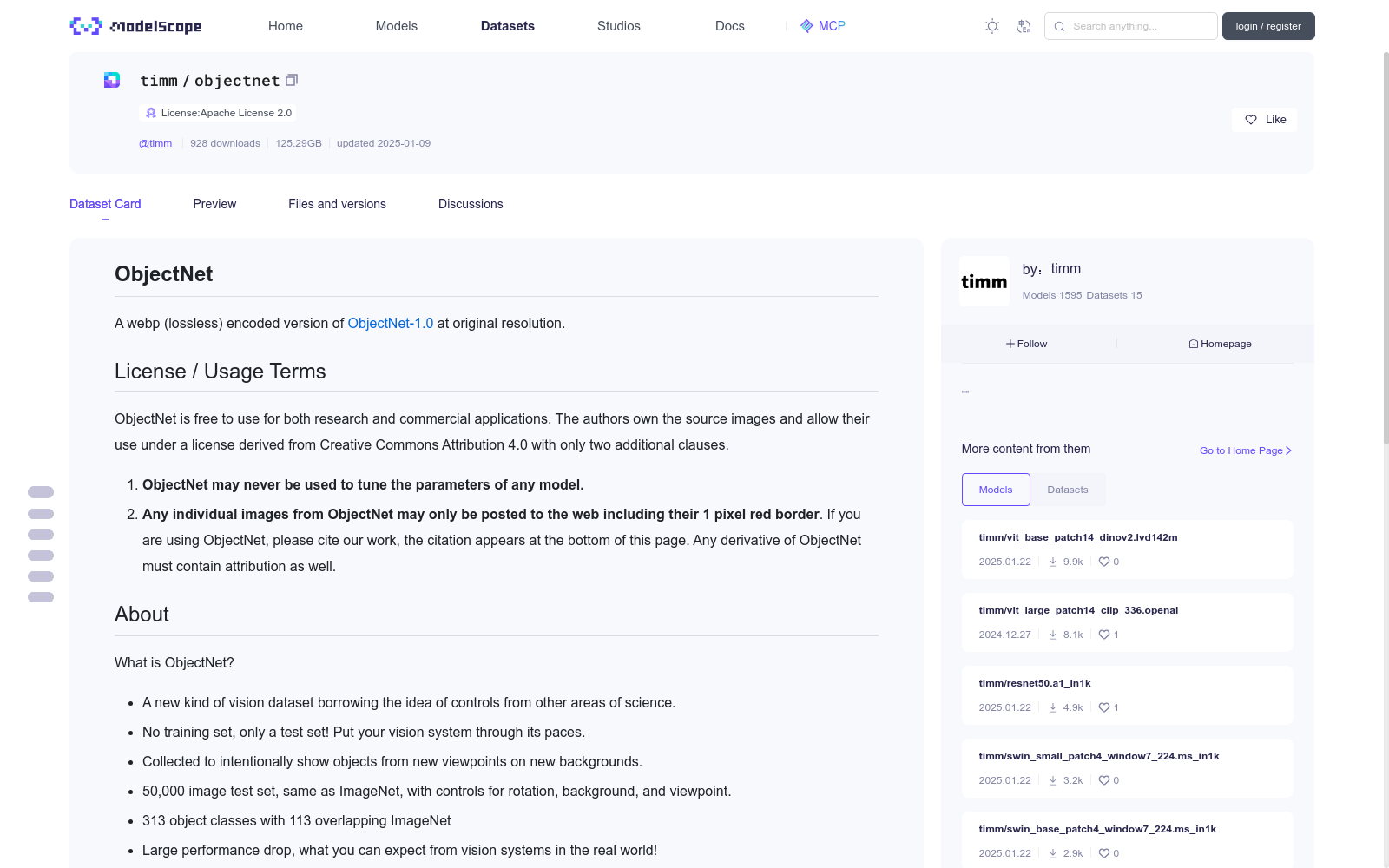
Task: Click the 'Datasets 15' count
Action: click(x=1115, y=295)
